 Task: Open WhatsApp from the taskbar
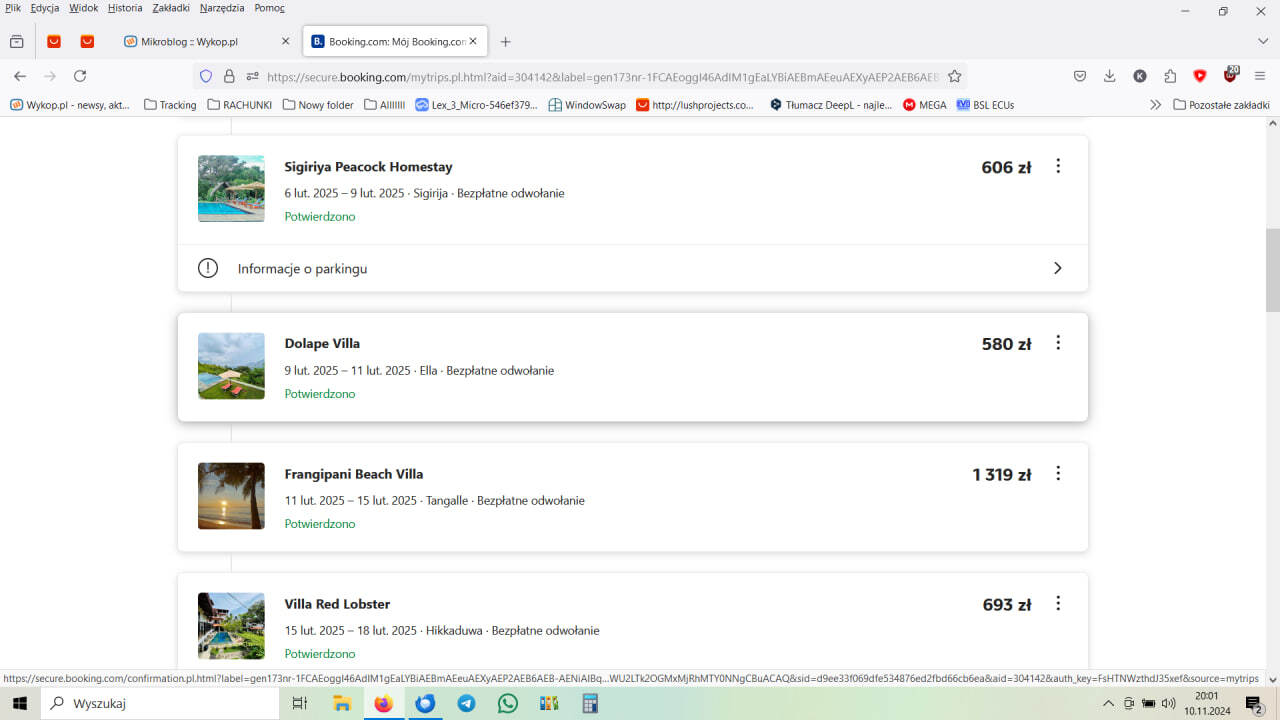pos(508,703)
